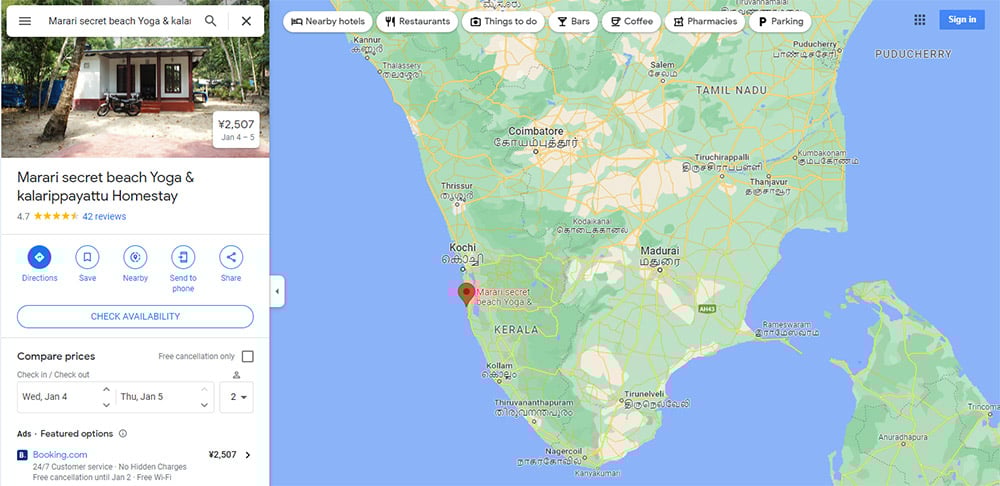The image size is (1000, 486).
Task: Click the magnifying glass search icon
Action: 210,21
